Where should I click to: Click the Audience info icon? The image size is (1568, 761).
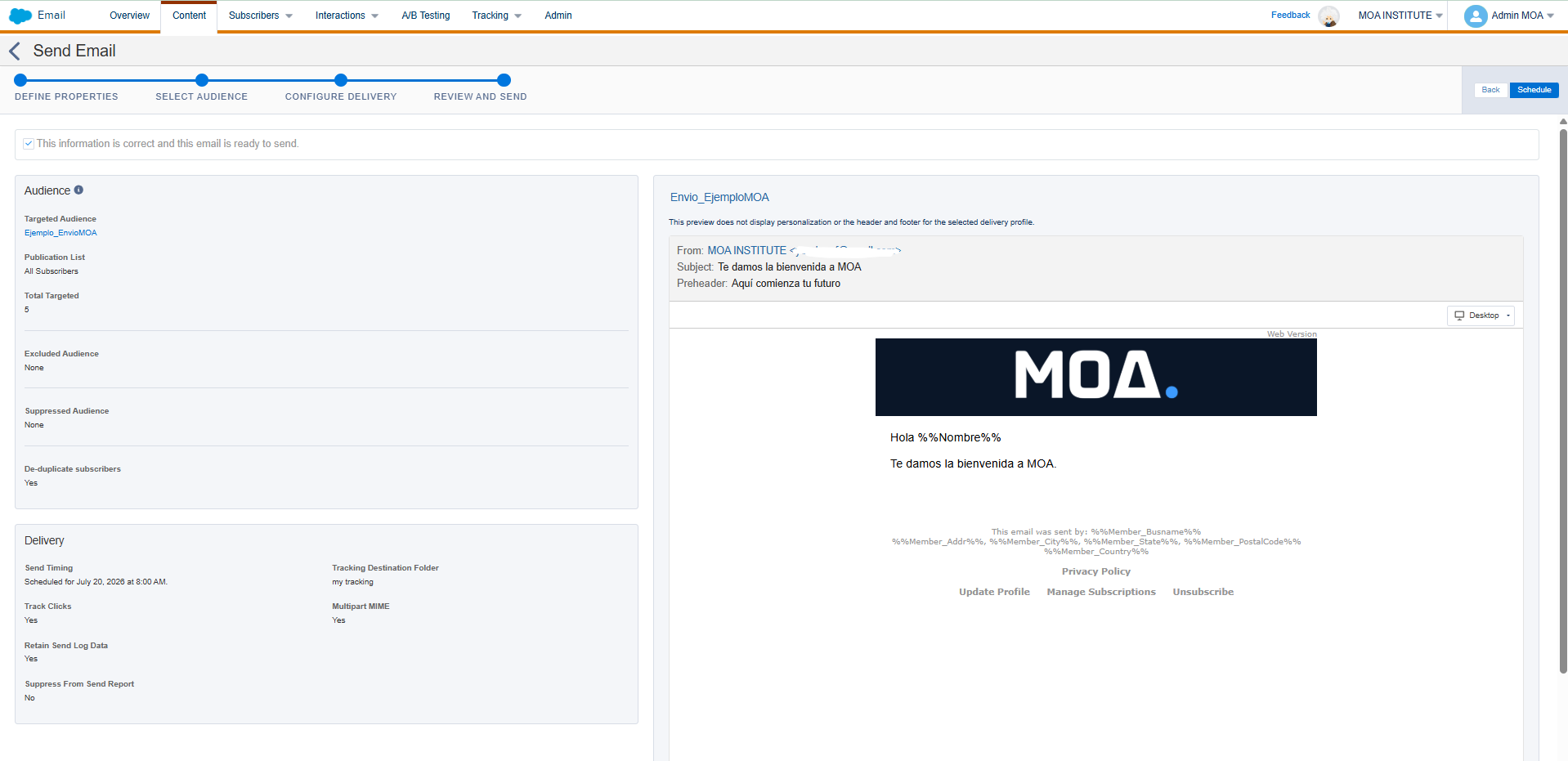[x=78, y=190]
